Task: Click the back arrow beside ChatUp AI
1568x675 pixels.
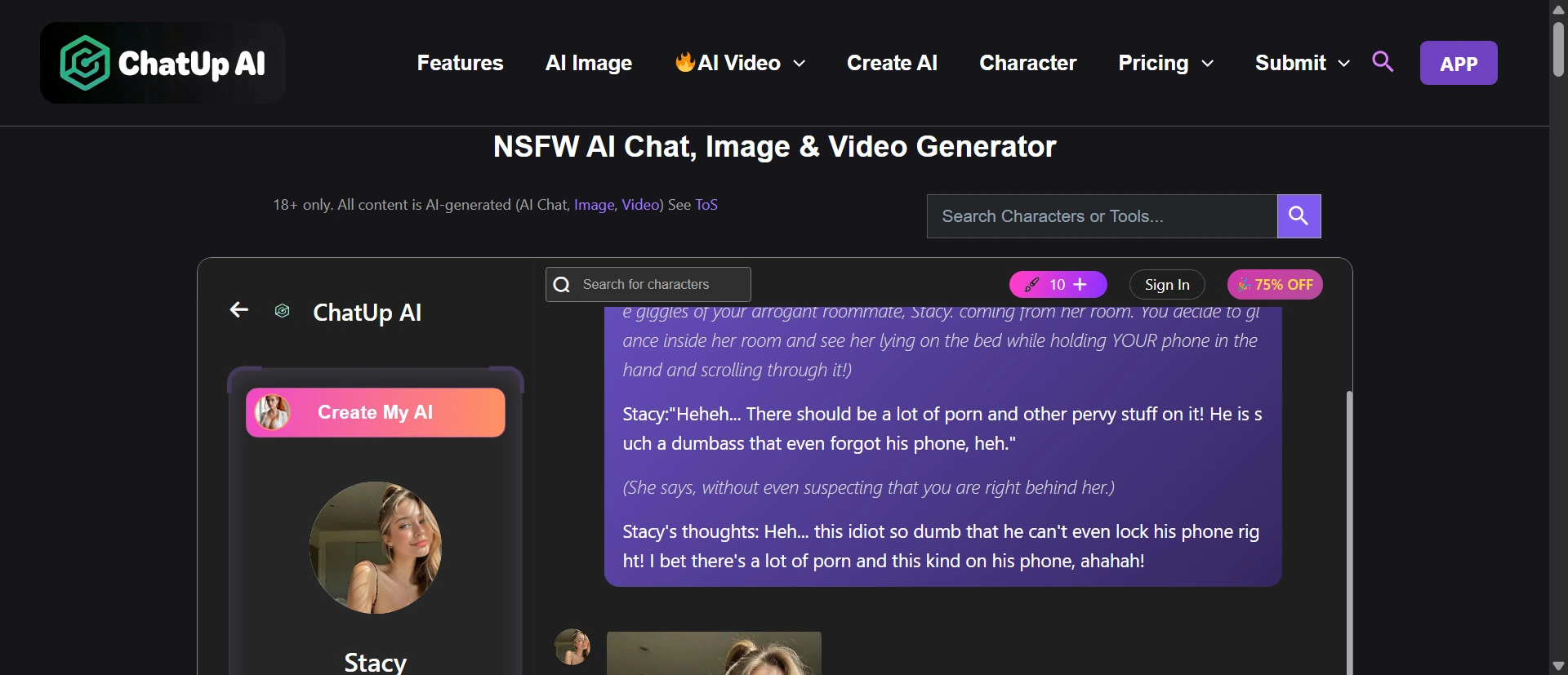Action: (x=238, y=309)
